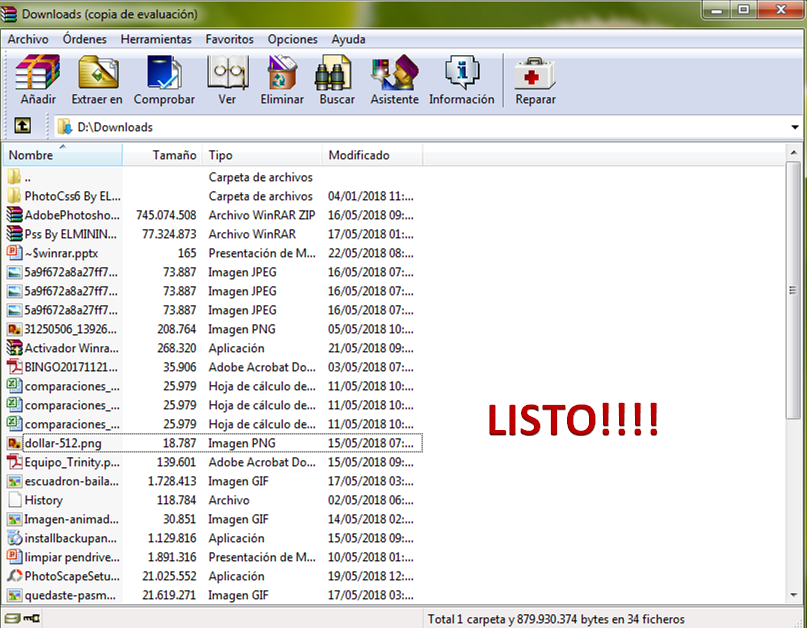Click the 02/05/2018 06:... modified date

(x=371, y=500)
